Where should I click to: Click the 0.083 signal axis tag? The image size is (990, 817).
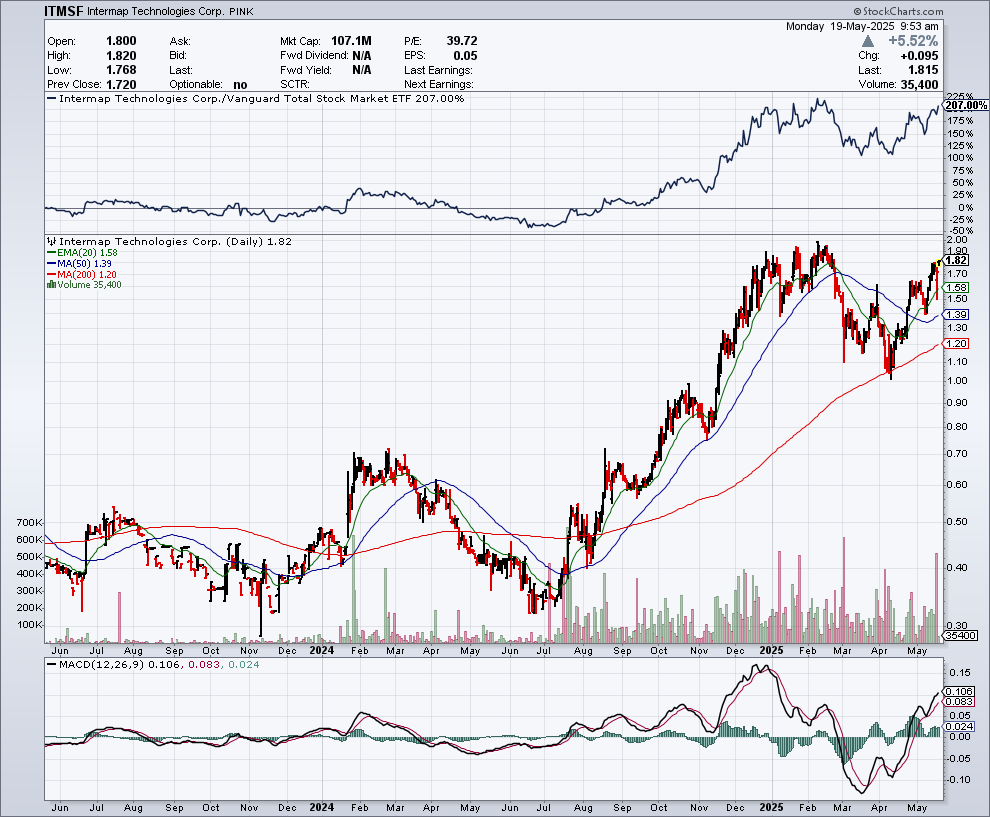(x=960, y=701)
